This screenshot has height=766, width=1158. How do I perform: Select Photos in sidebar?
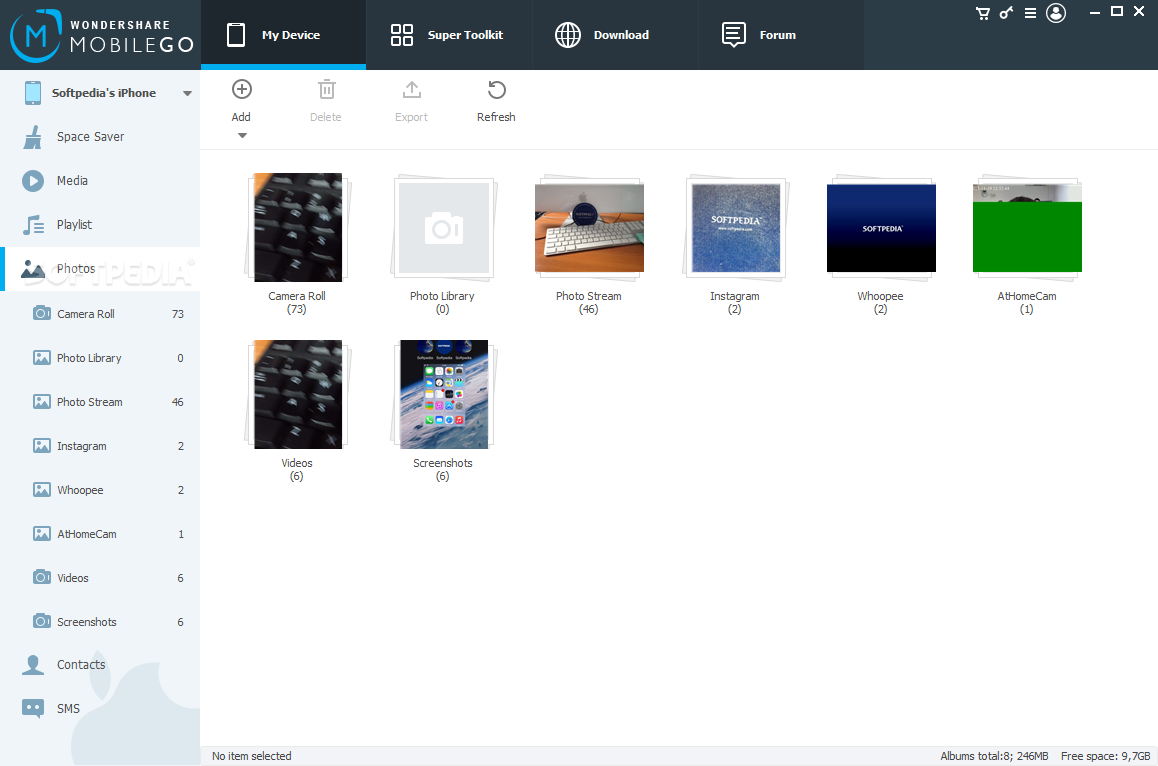pyautogui.click(x=100, y=269)
